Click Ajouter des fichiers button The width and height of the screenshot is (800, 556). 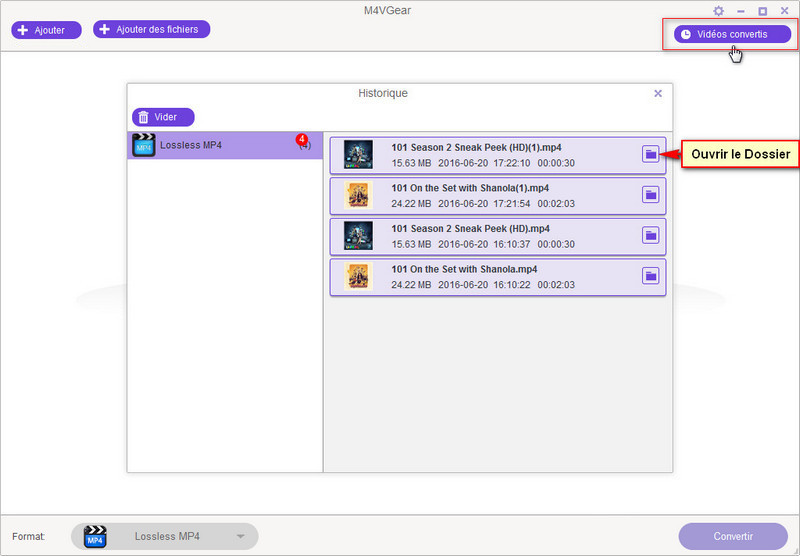point(152,30)
